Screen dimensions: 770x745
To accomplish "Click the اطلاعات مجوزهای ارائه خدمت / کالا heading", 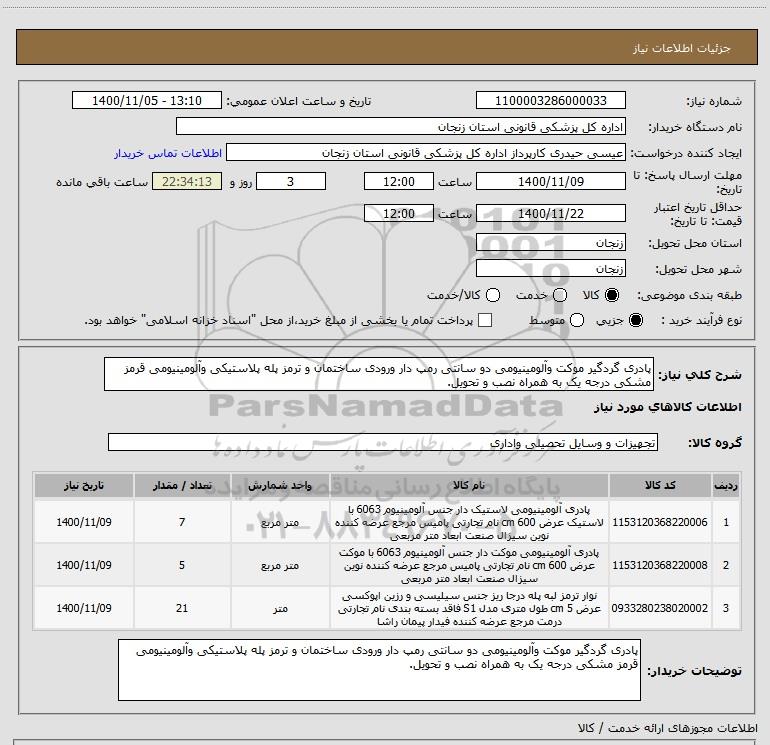I will [667, 728].
